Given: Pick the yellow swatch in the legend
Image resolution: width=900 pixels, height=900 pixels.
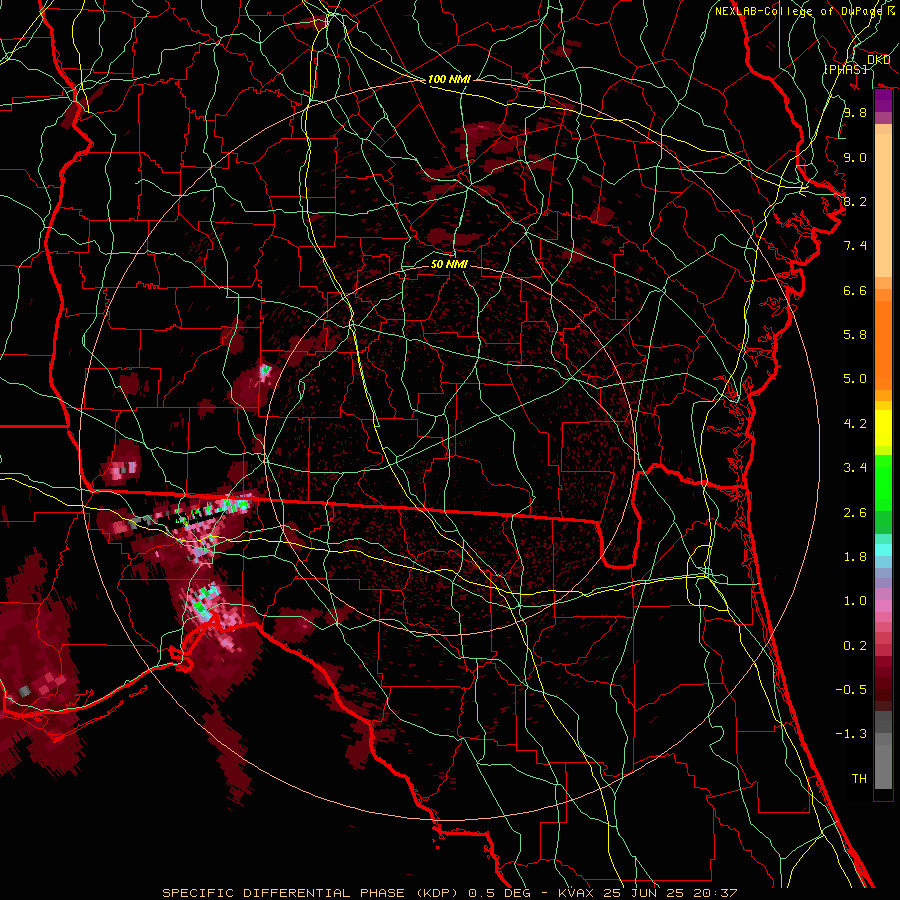Looking at the screenshot, I should (x=883, y=428).
